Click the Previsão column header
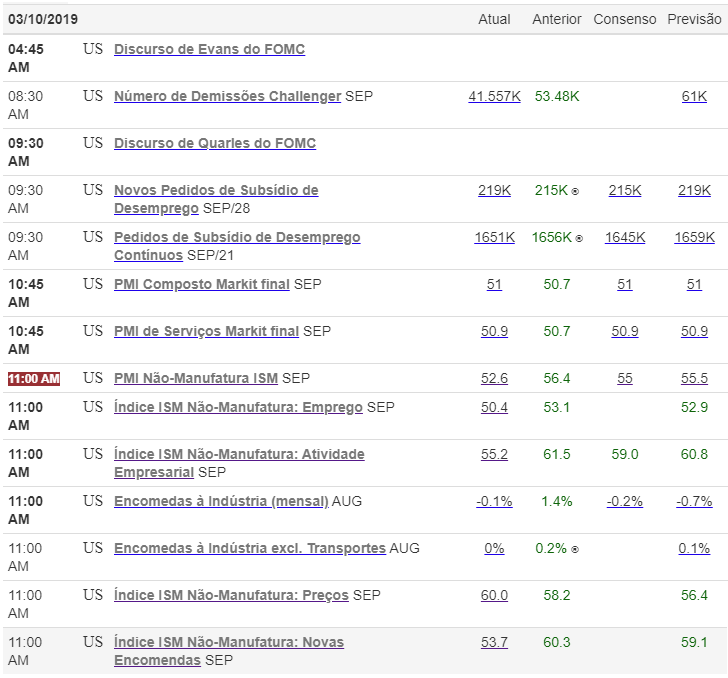The image size is (728, 678). (694, 19)
